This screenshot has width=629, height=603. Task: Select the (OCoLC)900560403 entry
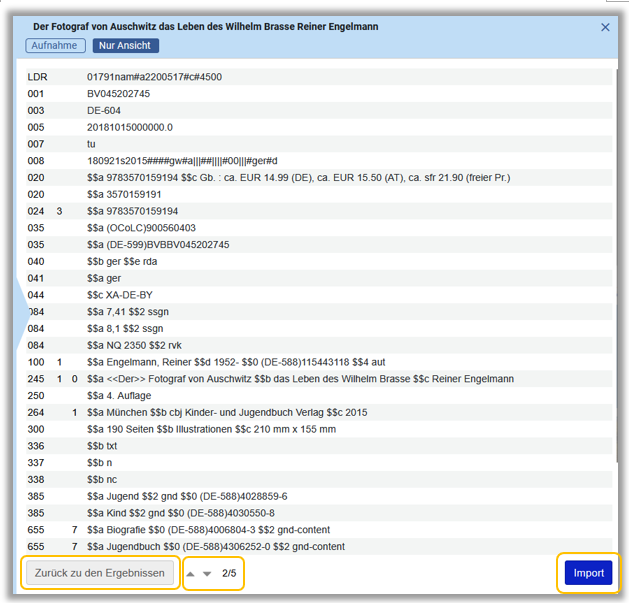pyautogui.click(x=141, y=228)
